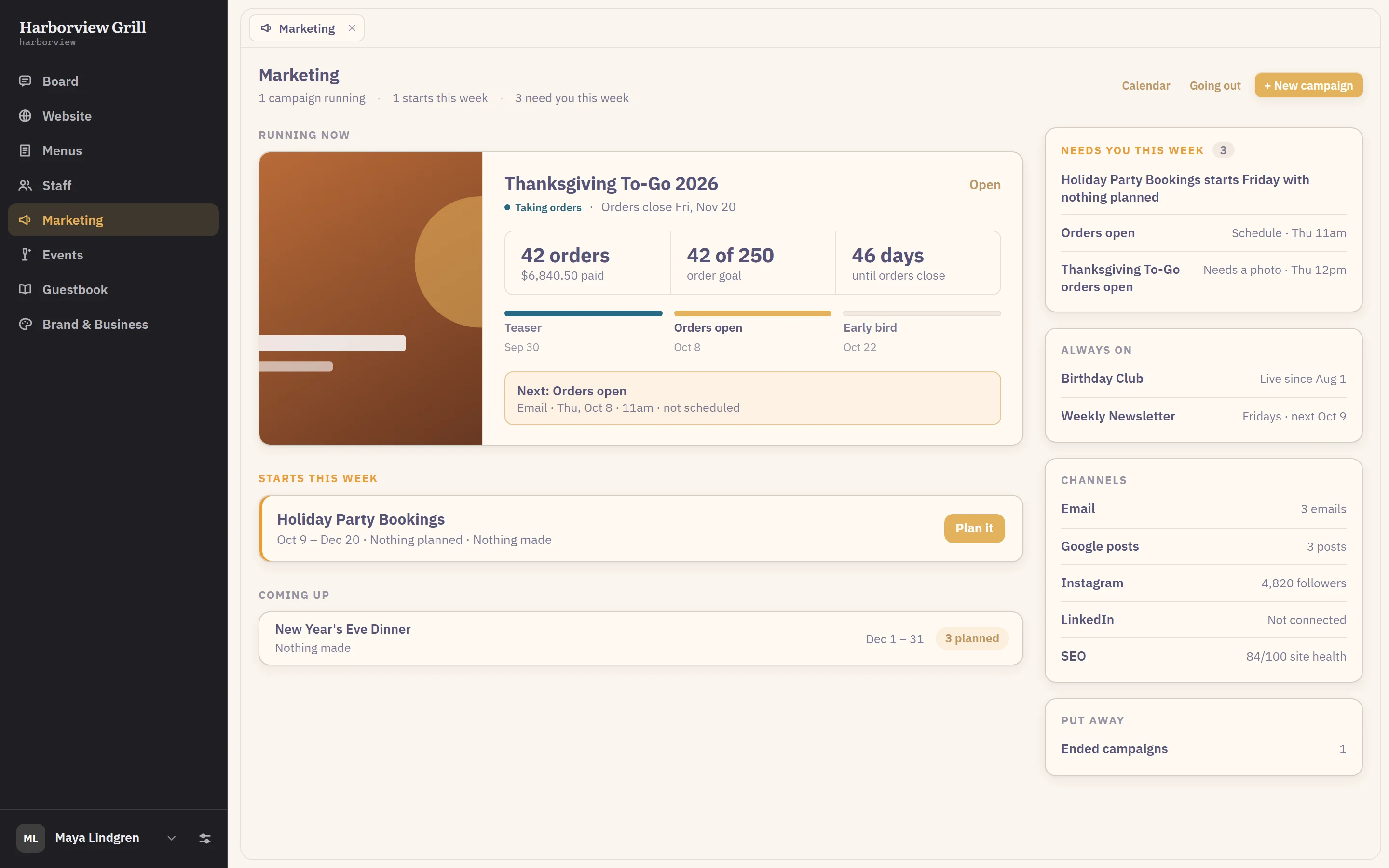Click the Website globe icon

click(x=25, y=116)
